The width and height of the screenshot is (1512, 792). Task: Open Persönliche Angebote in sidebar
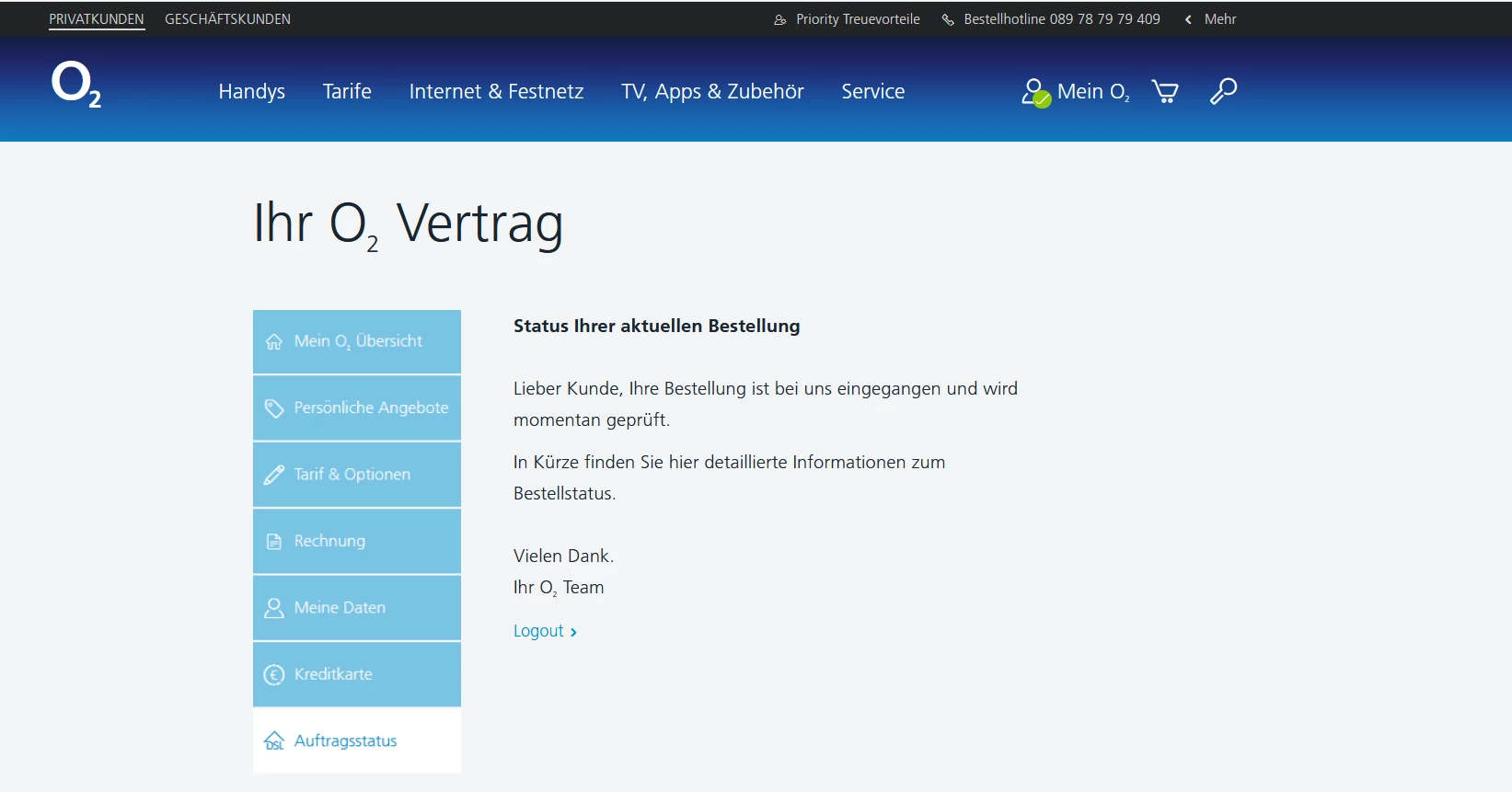pos(357,408)
